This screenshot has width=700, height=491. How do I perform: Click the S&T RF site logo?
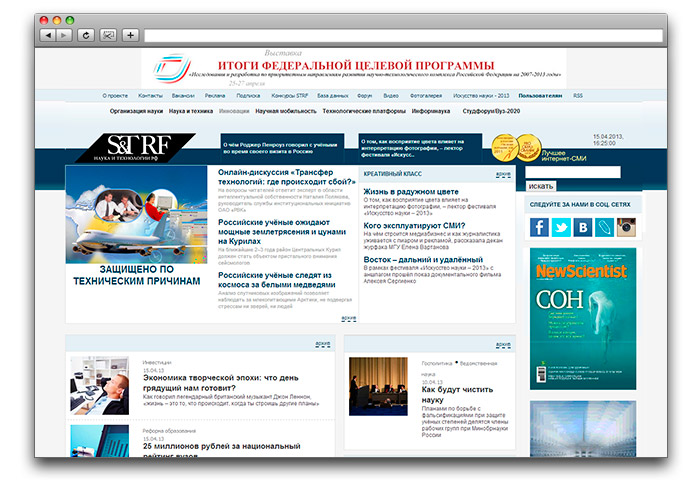pos(139,147)
